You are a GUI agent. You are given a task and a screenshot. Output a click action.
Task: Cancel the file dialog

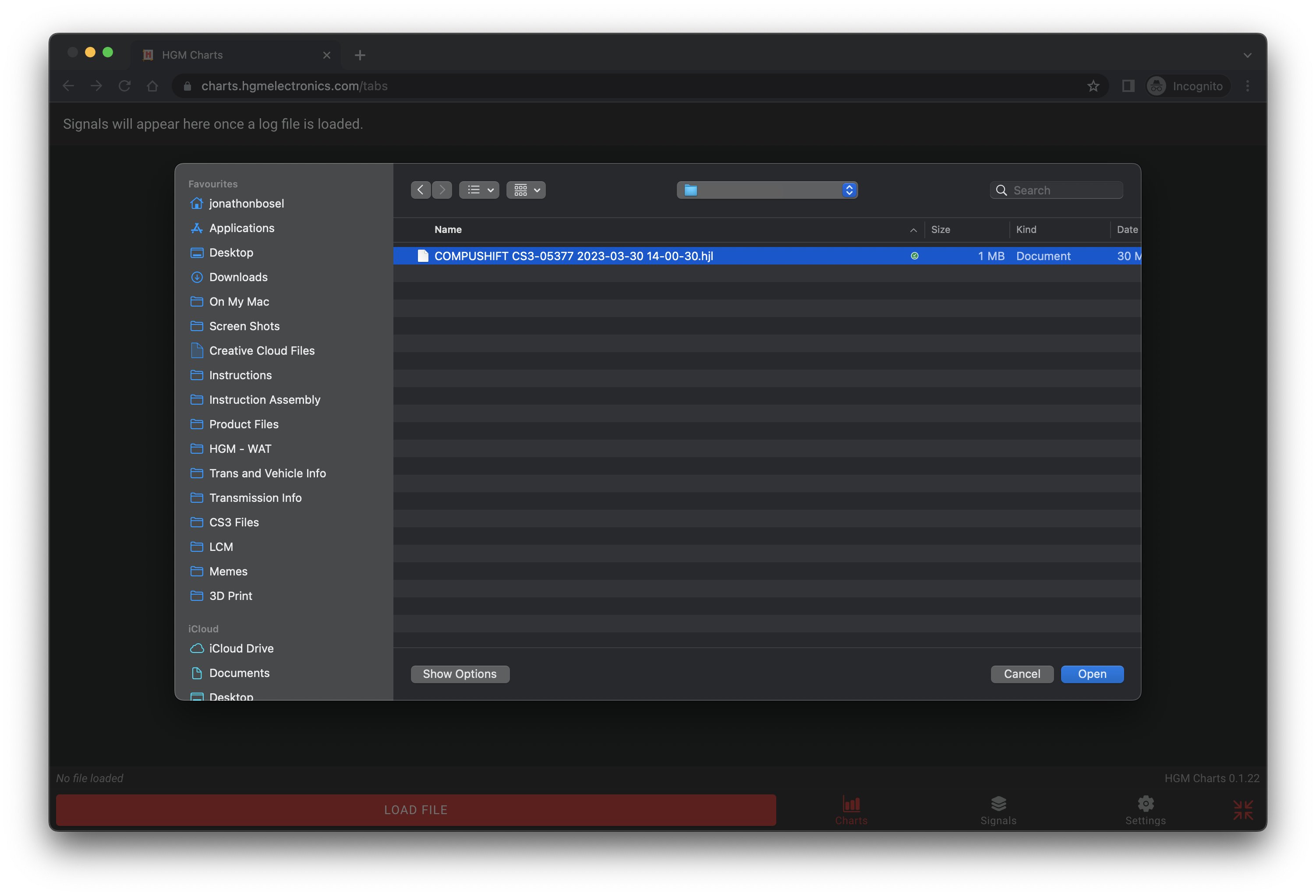1022,674
